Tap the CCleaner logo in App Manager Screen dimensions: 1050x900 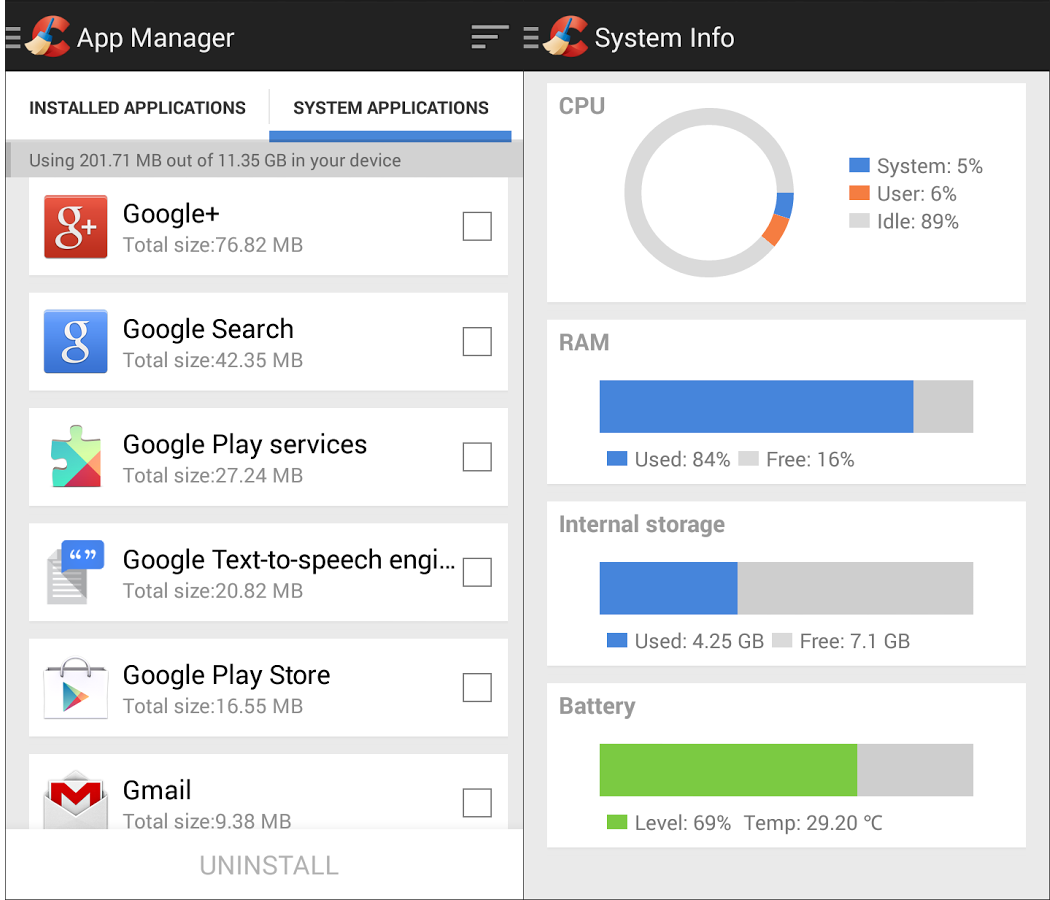(48, 36)
